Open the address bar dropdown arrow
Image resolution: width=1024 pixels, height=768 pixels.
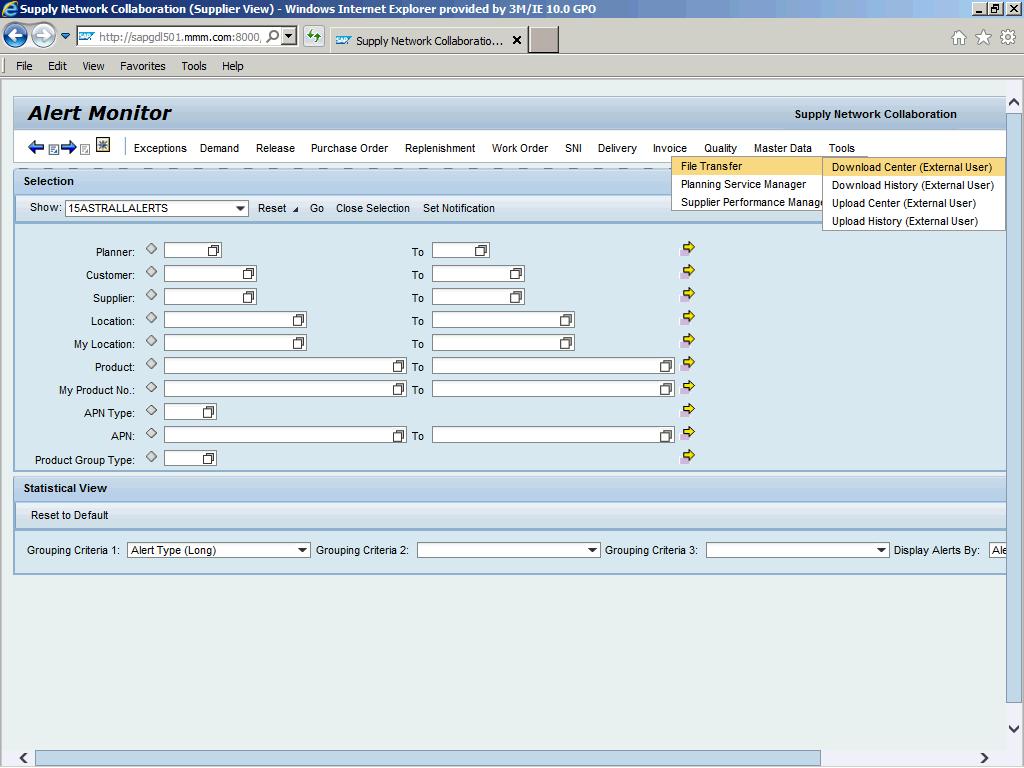click(289, 37)
